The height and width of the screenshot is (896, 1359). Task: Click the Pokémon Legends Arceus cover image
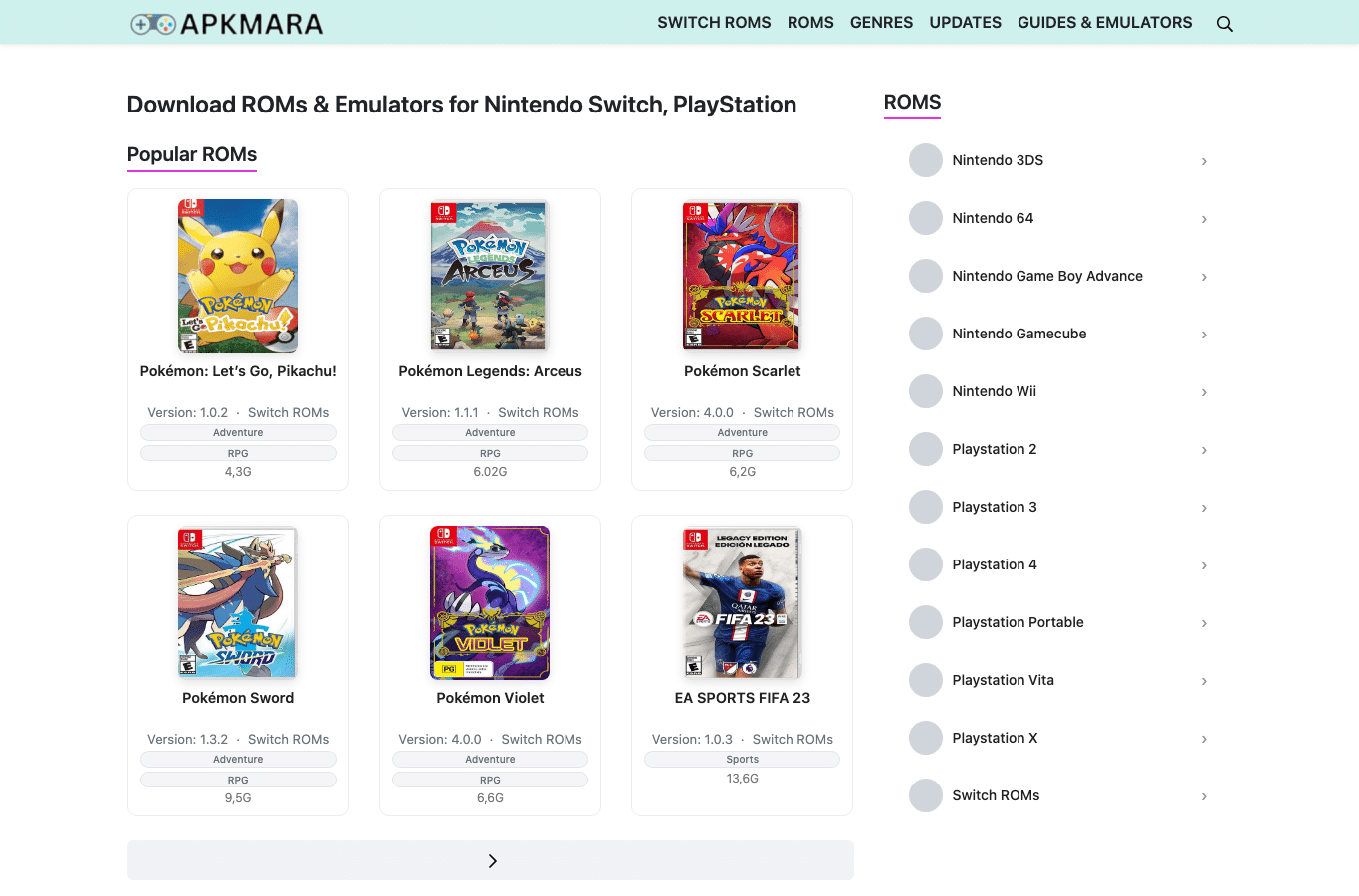[x=489, y=276]
